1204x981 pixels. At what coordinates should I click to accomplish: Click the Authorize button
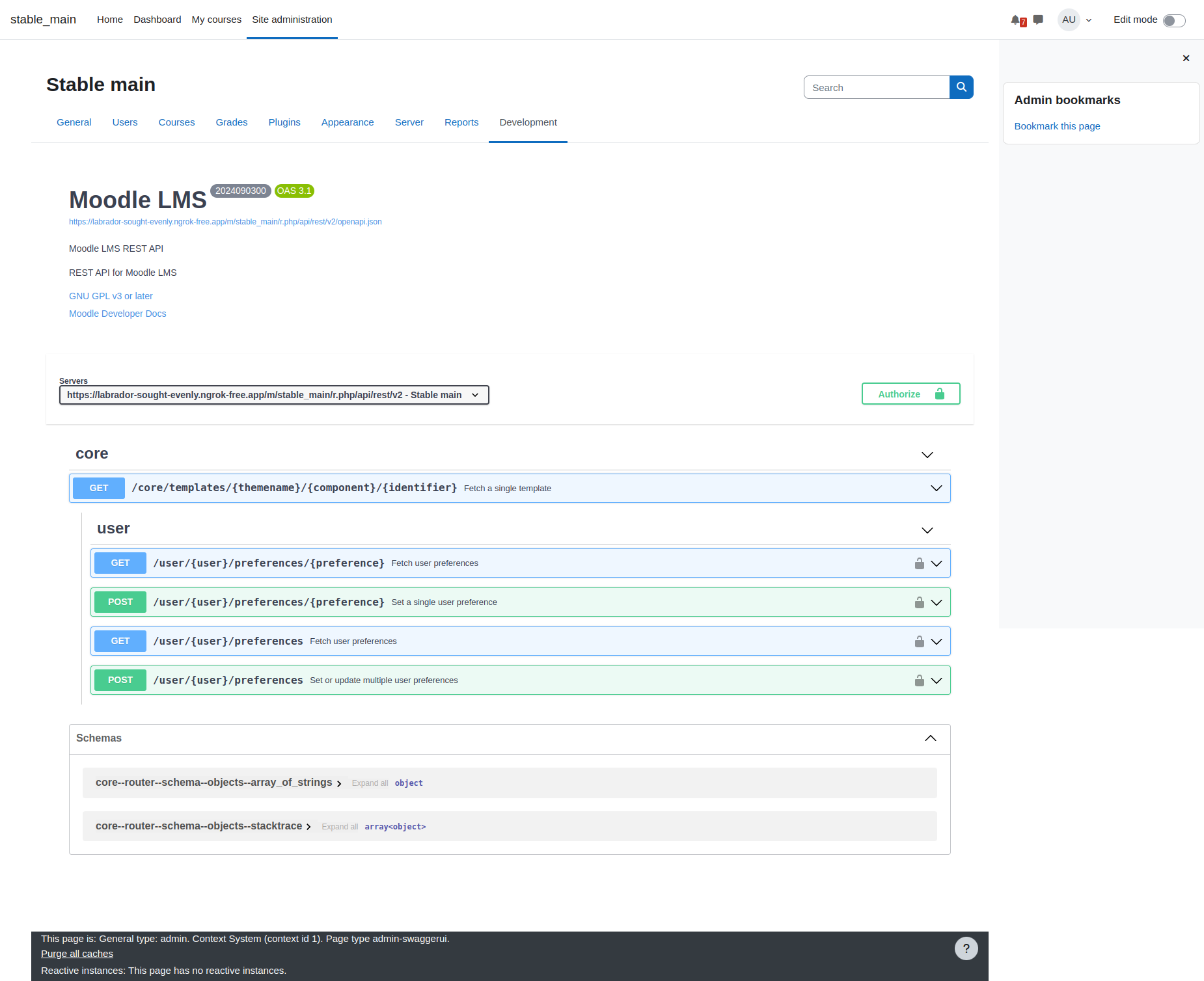click(910, 394)
